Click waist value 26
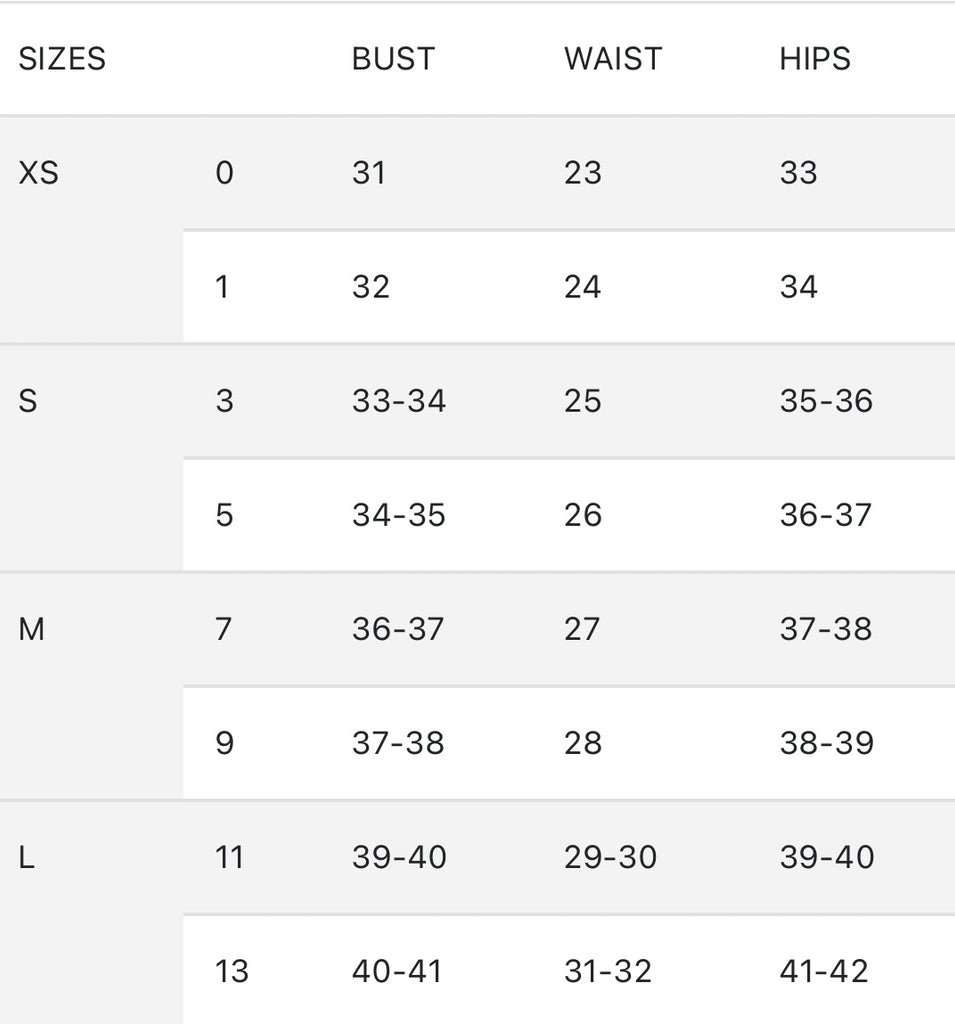Screen dimensions: 955x1024 point(583,515)
